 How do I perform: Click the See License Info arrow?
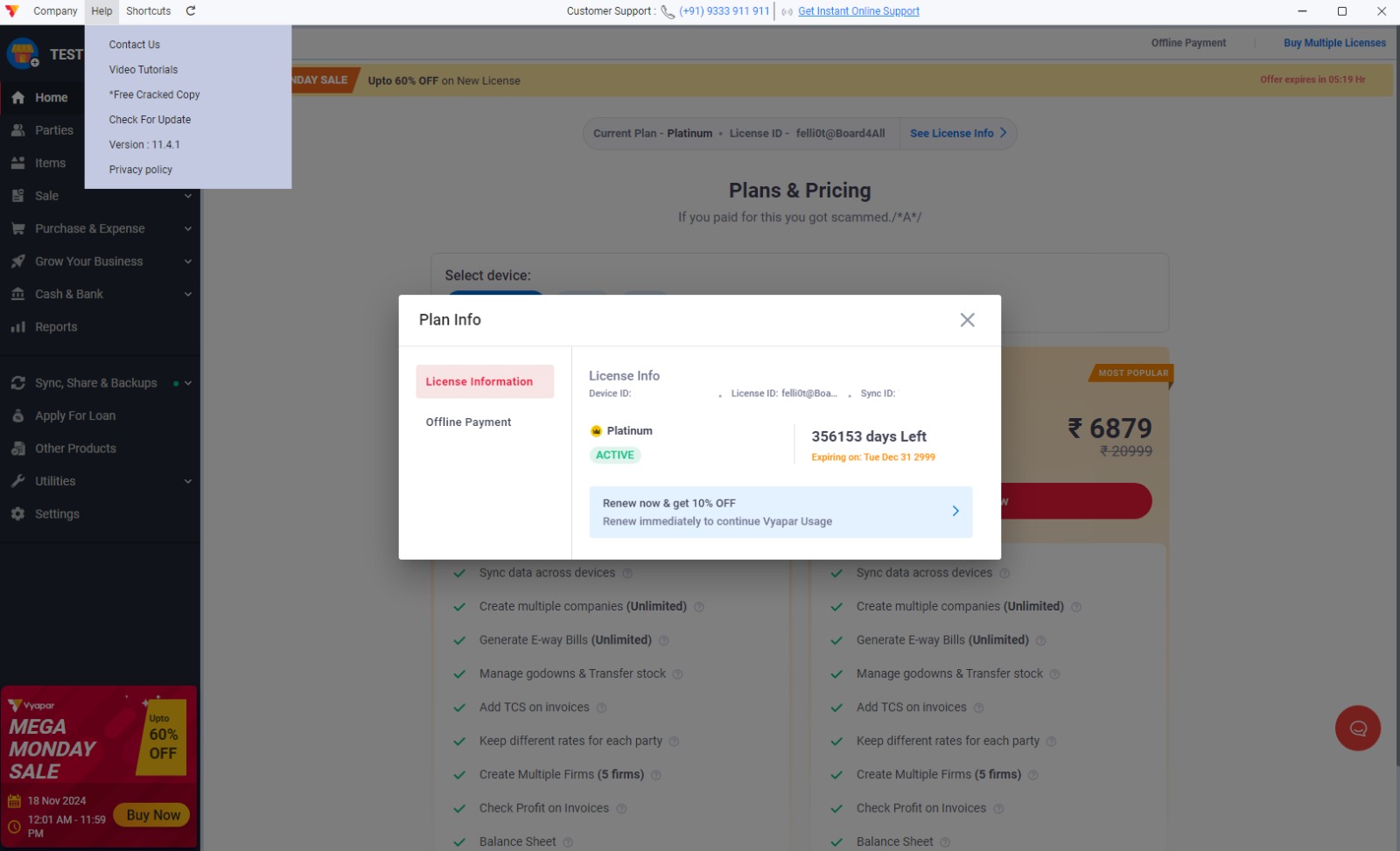coord(1003,133)
